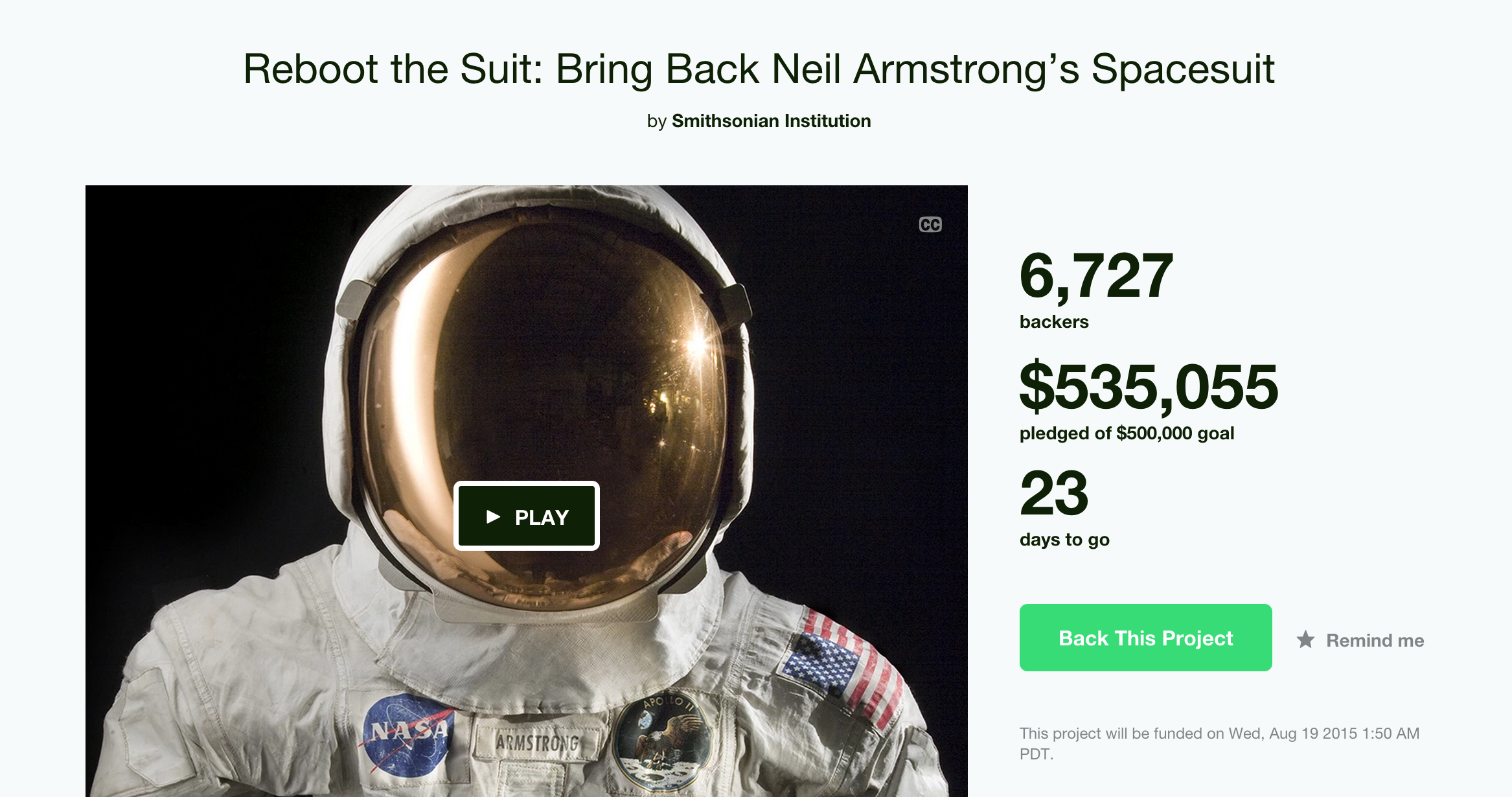The height and width of the screenshot is (797, 1512).
Task: Open the Smithsonian Institution creator link
Action: pyautogui.click(x=771, y=121)
